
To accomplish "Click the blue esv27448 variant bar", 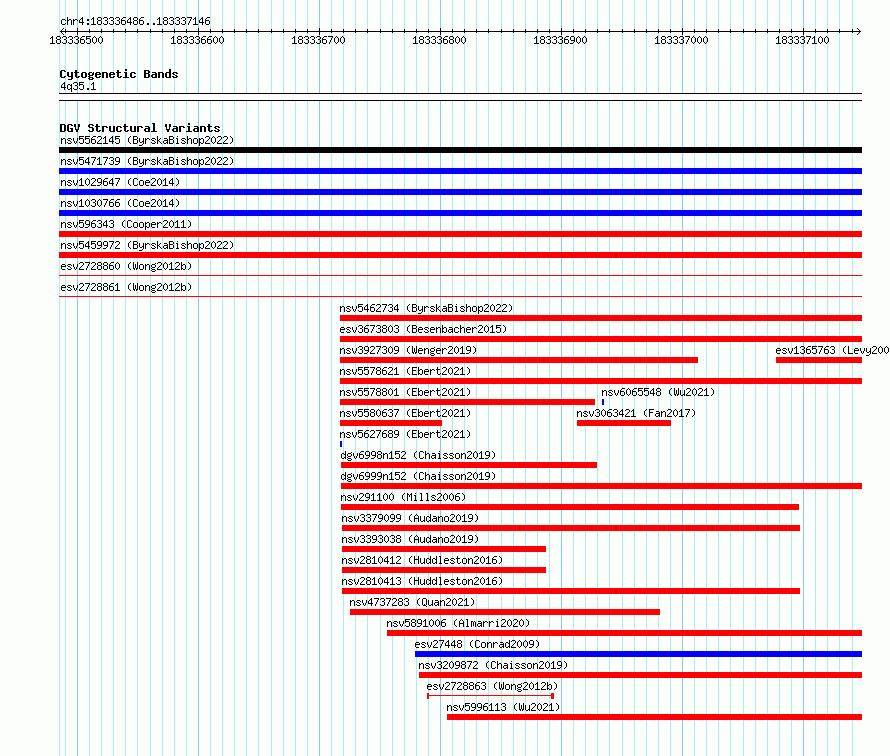I will [639, 654].
